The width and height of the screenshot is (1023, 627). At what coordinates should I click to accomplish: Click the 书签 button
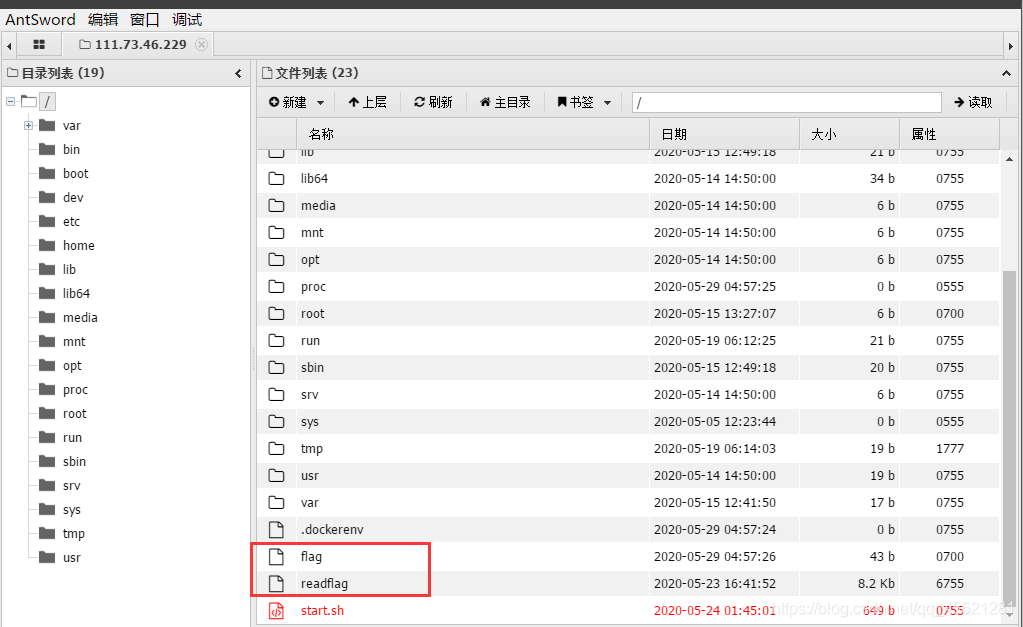click(575, 102)
